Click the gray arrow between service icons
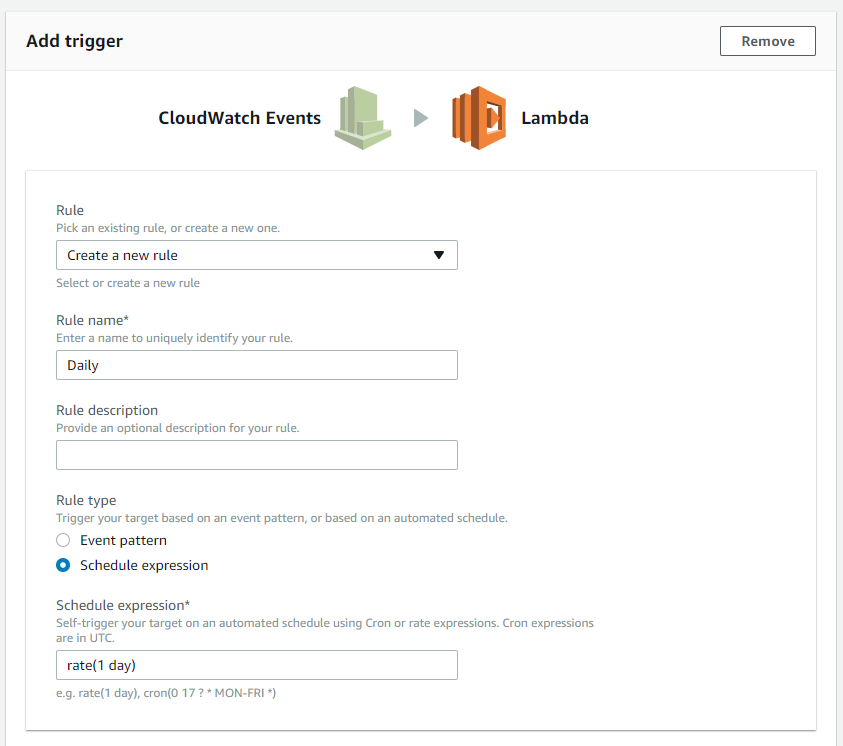Screen dimensions: 843x746 (x=421, y=118)
